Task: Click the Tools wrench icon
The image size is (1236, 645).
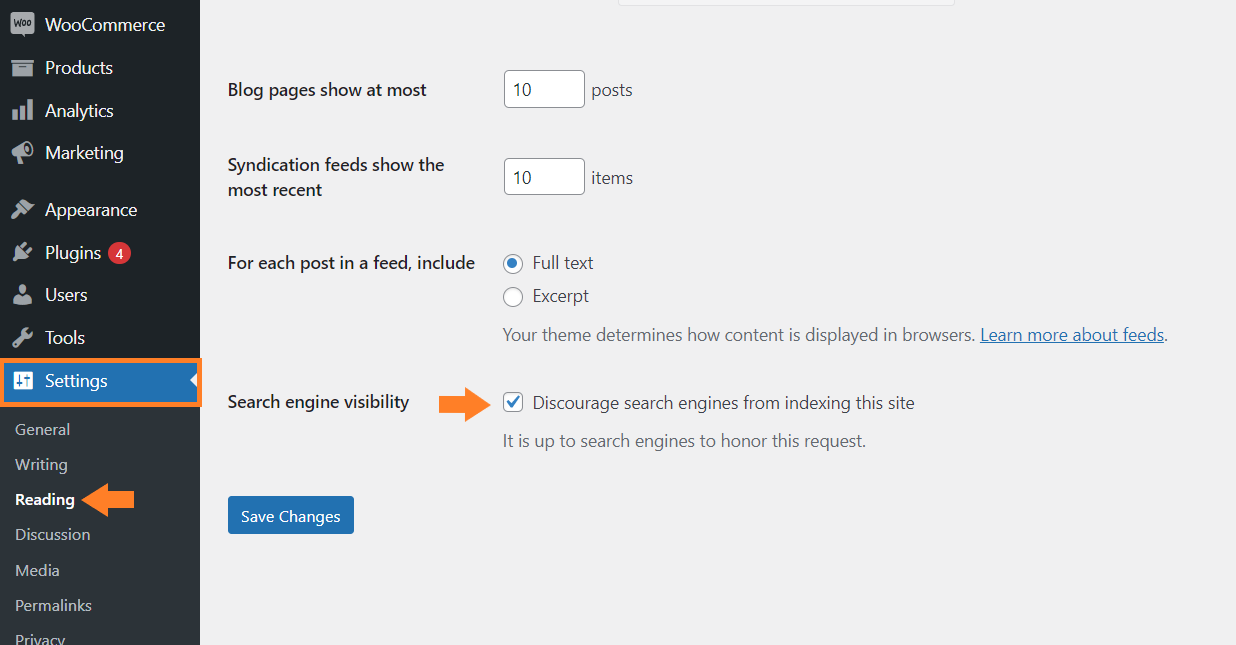Action: [22, 338]
